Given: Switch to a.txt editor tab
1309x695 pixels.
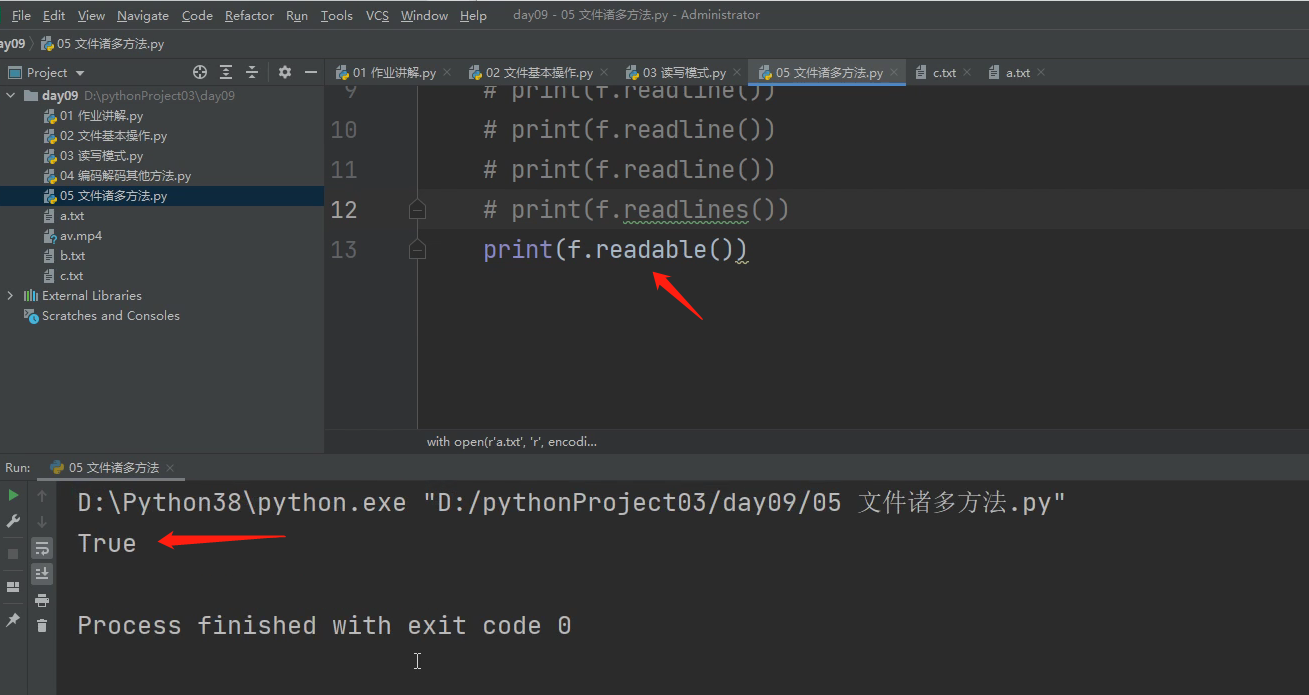Looking at the screenshot, I should click(1018, 72).
